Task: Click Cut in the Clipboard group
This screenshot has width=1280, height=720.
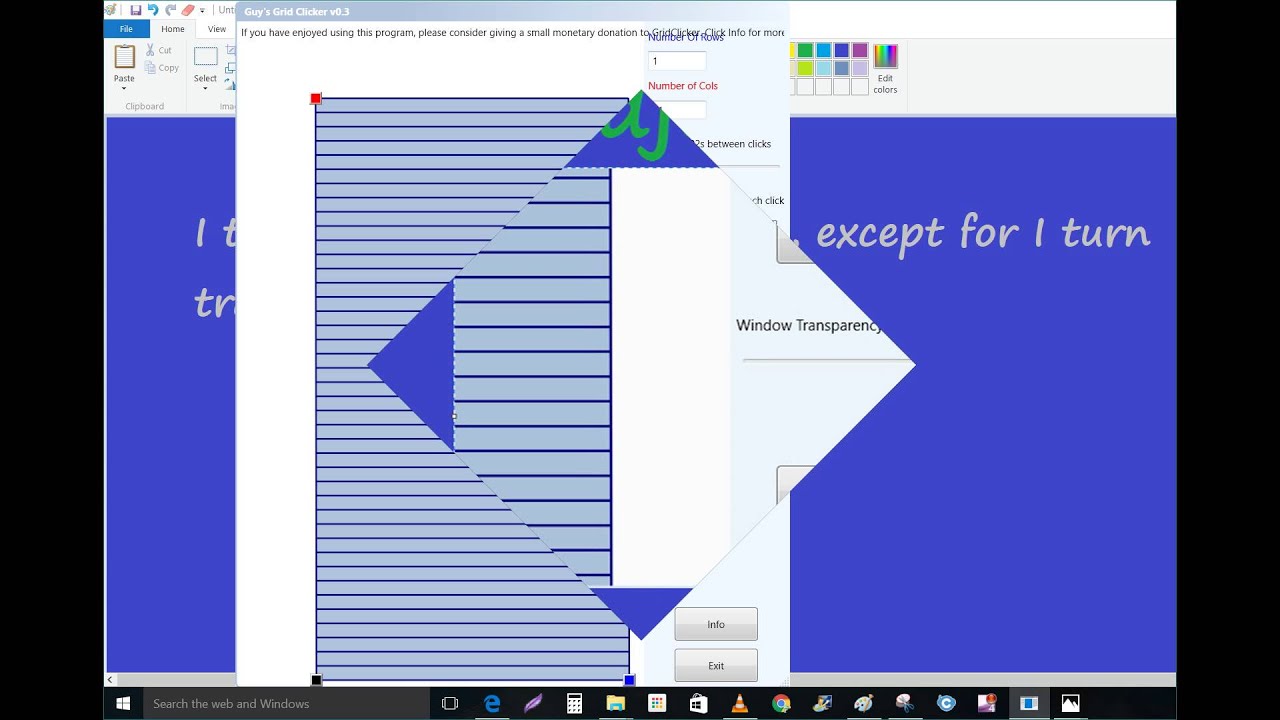Action: 158,50
